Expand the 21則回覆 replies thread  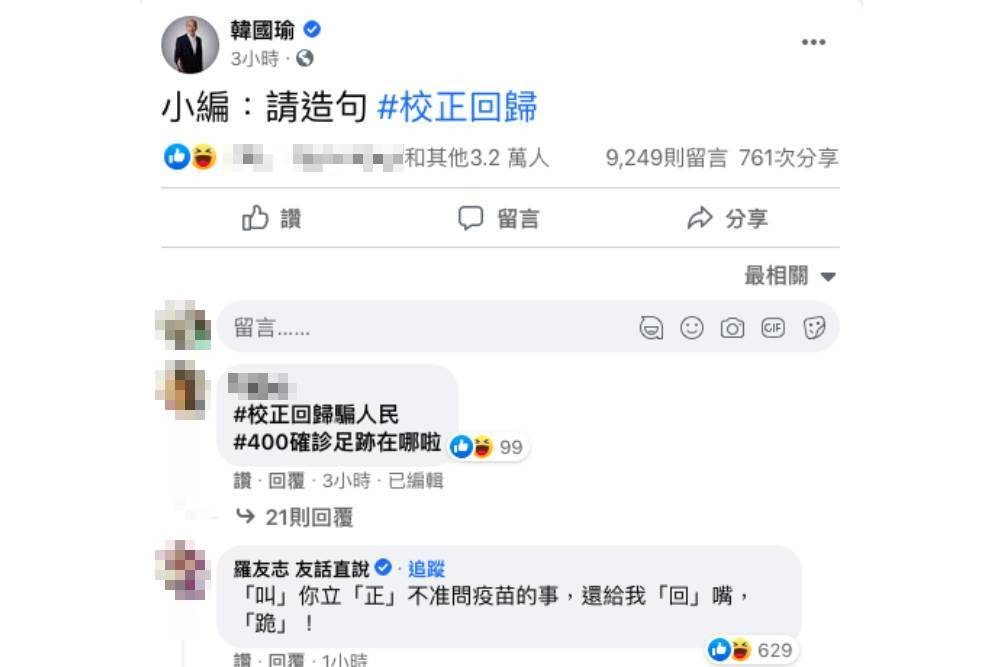tap(295, 517)
